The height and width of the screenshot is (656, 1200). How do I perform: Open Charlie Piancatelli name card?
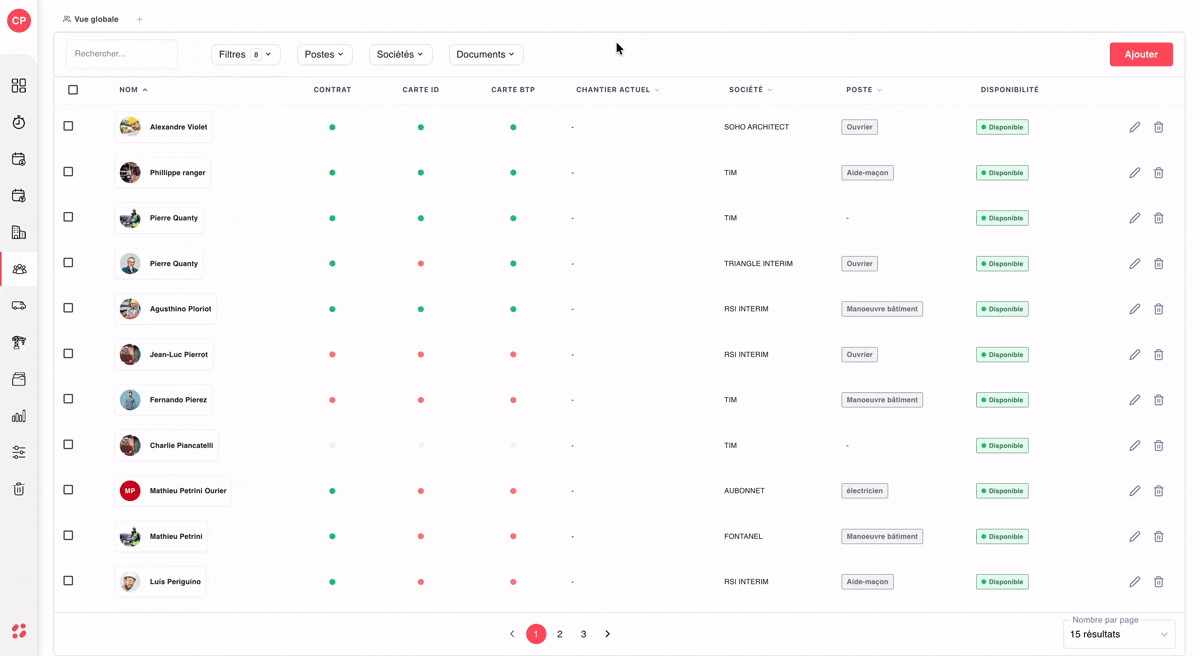click(x=166, y=445)
